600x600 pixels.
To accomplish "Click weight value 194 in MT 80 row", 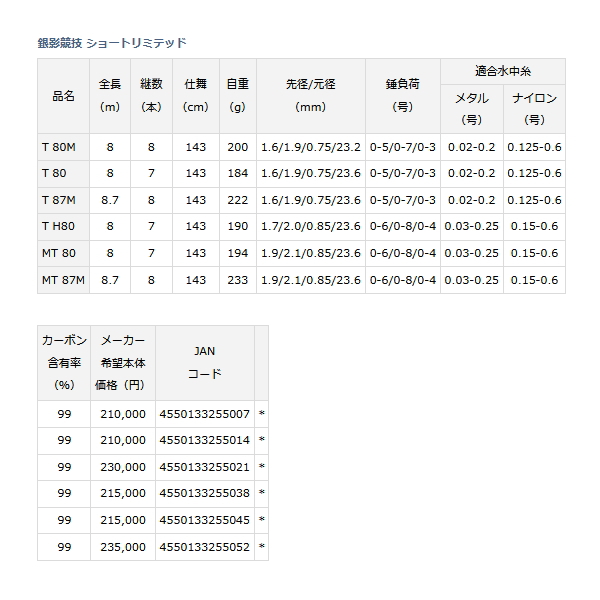I will (238, 253).
